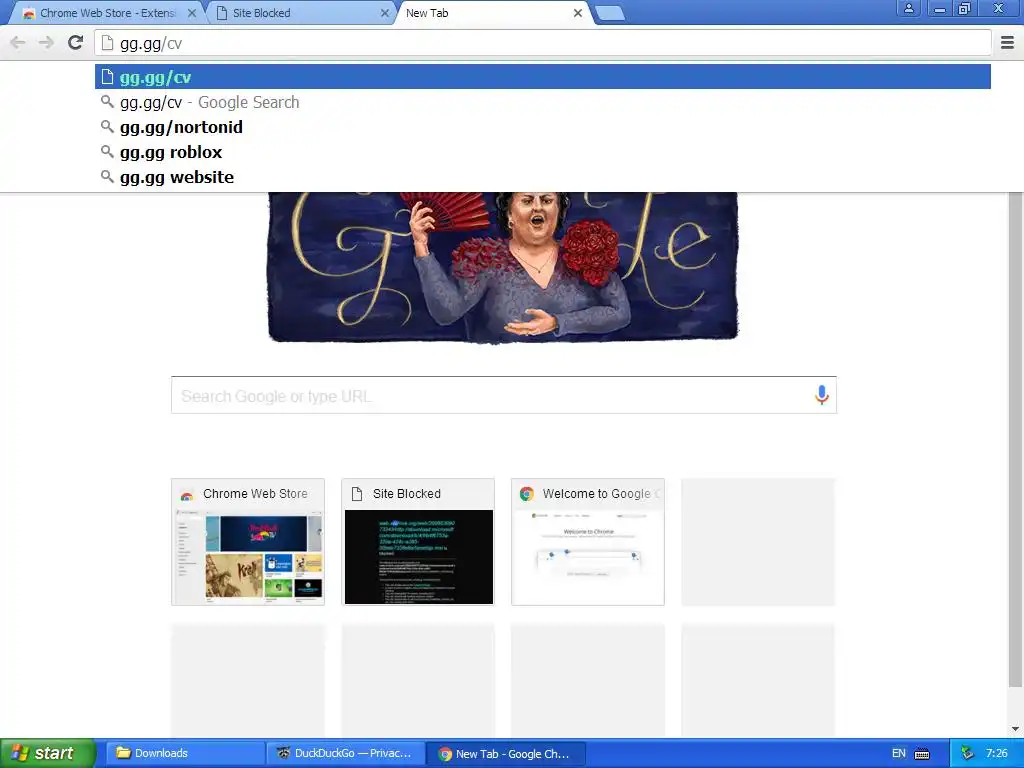1024x768 pixels.
Task: Click the address bar showing gg.gg/cv
Action: (x=543, y=43)
